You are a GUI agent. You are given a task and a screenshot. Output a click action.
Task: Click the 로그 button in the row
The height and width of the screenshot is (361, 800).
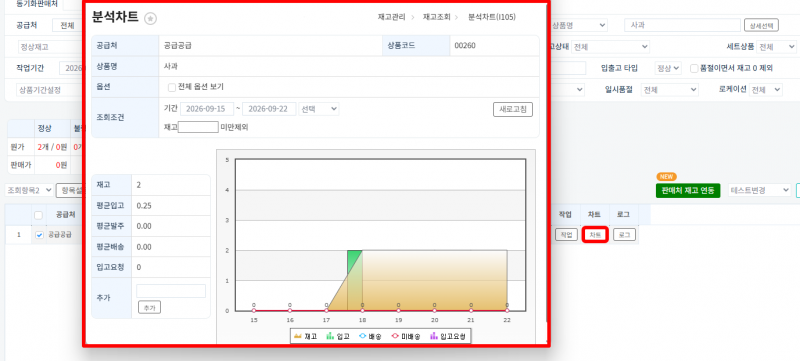624,235
